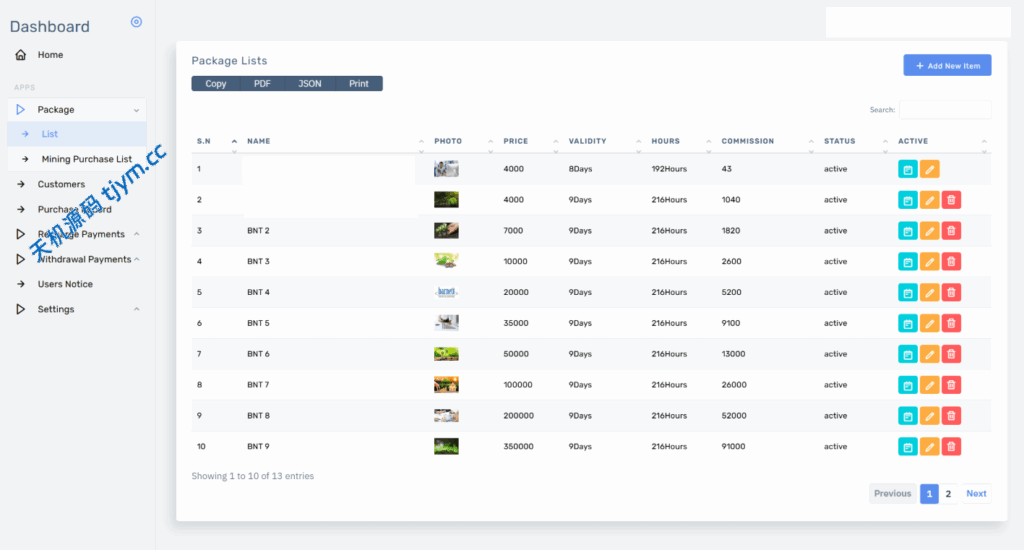Open Mining Purchase List in sidebar

pos(86,159)
